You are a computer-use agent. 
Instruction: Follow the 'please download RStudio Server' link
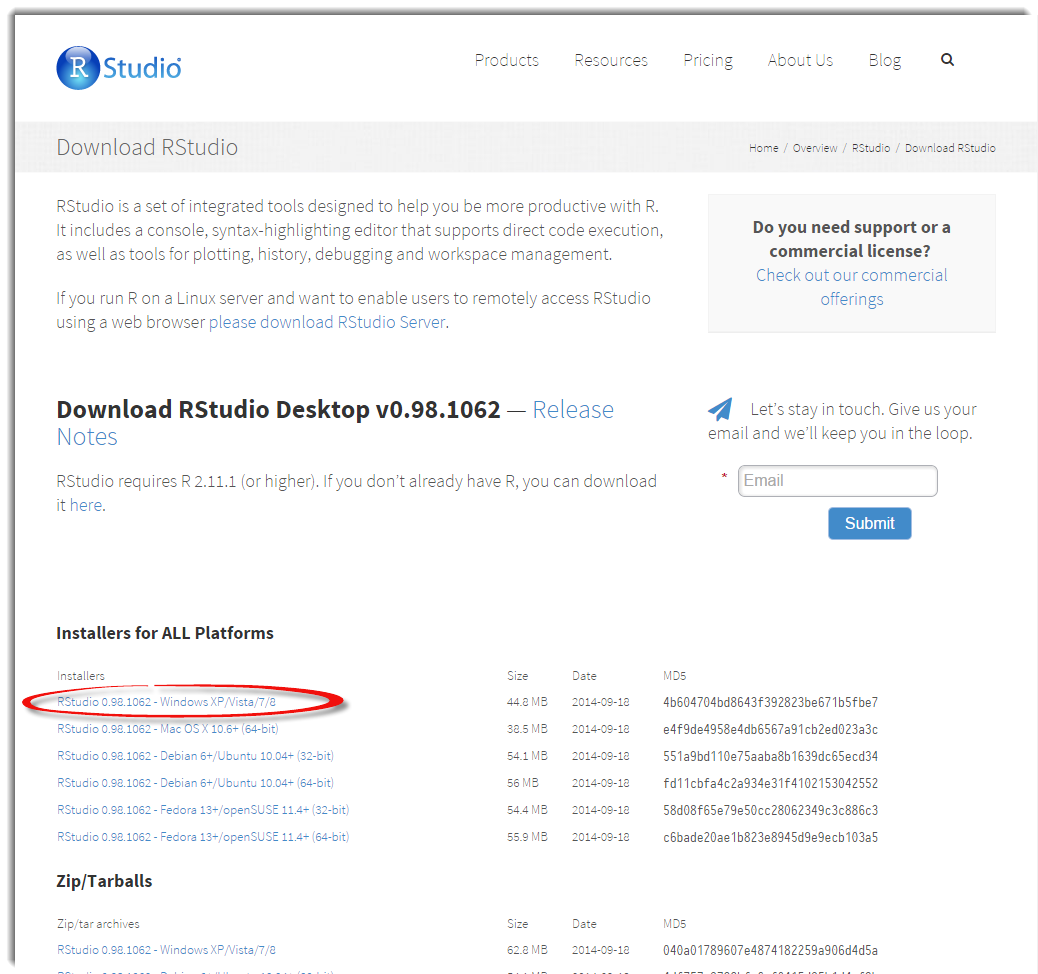click(327, 322)
